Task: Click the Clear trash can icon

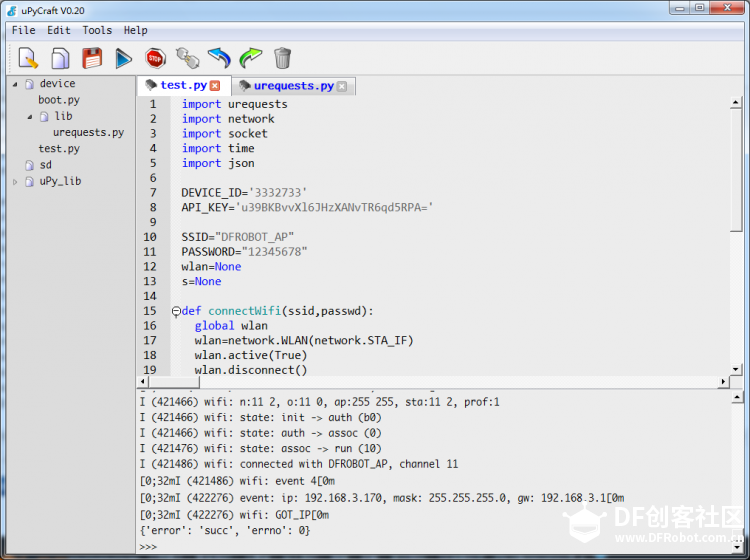Action: [x=283, y=58]
